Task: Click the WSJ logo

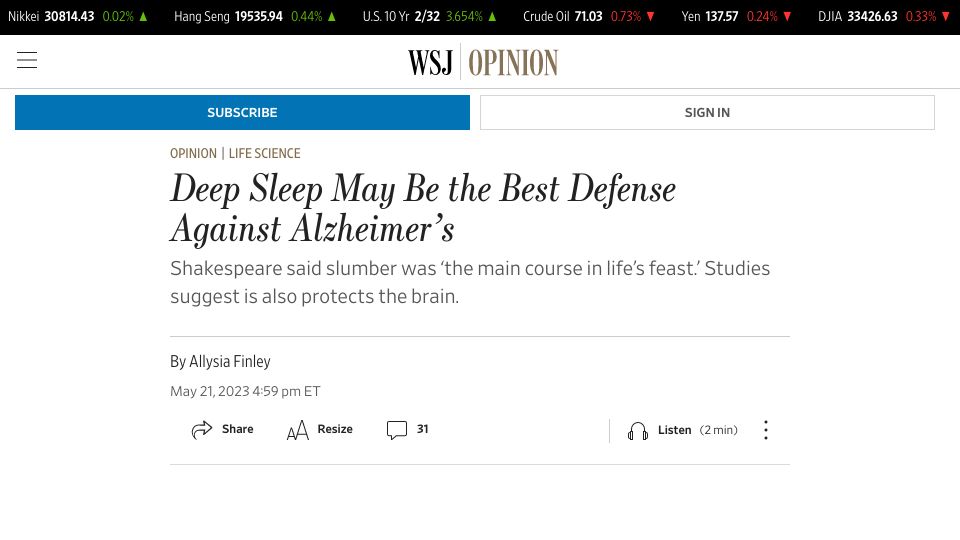Action: click(x=430, y=62)
